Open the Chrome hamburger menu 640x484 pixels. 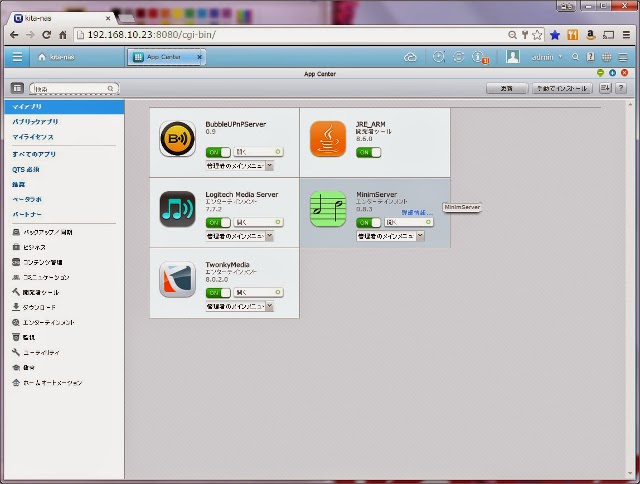coord(626,35)
